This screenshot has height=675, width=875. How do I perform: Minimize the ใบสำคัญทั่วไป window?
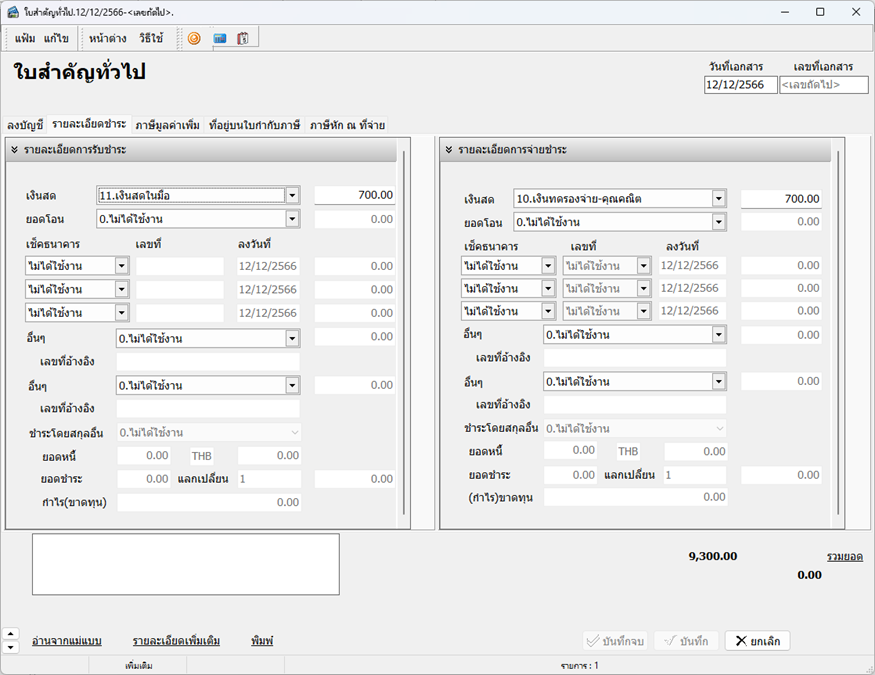(785, 12)
